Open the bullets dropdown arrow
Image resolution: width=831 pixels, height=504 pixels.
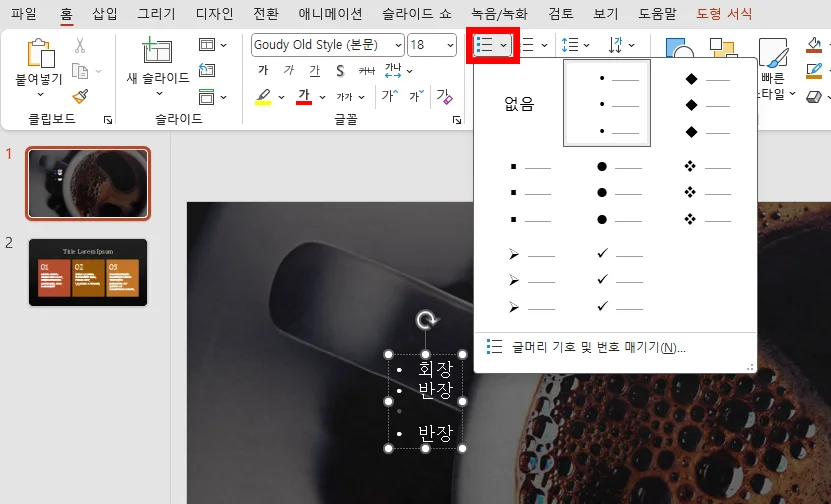coord(503,46)
